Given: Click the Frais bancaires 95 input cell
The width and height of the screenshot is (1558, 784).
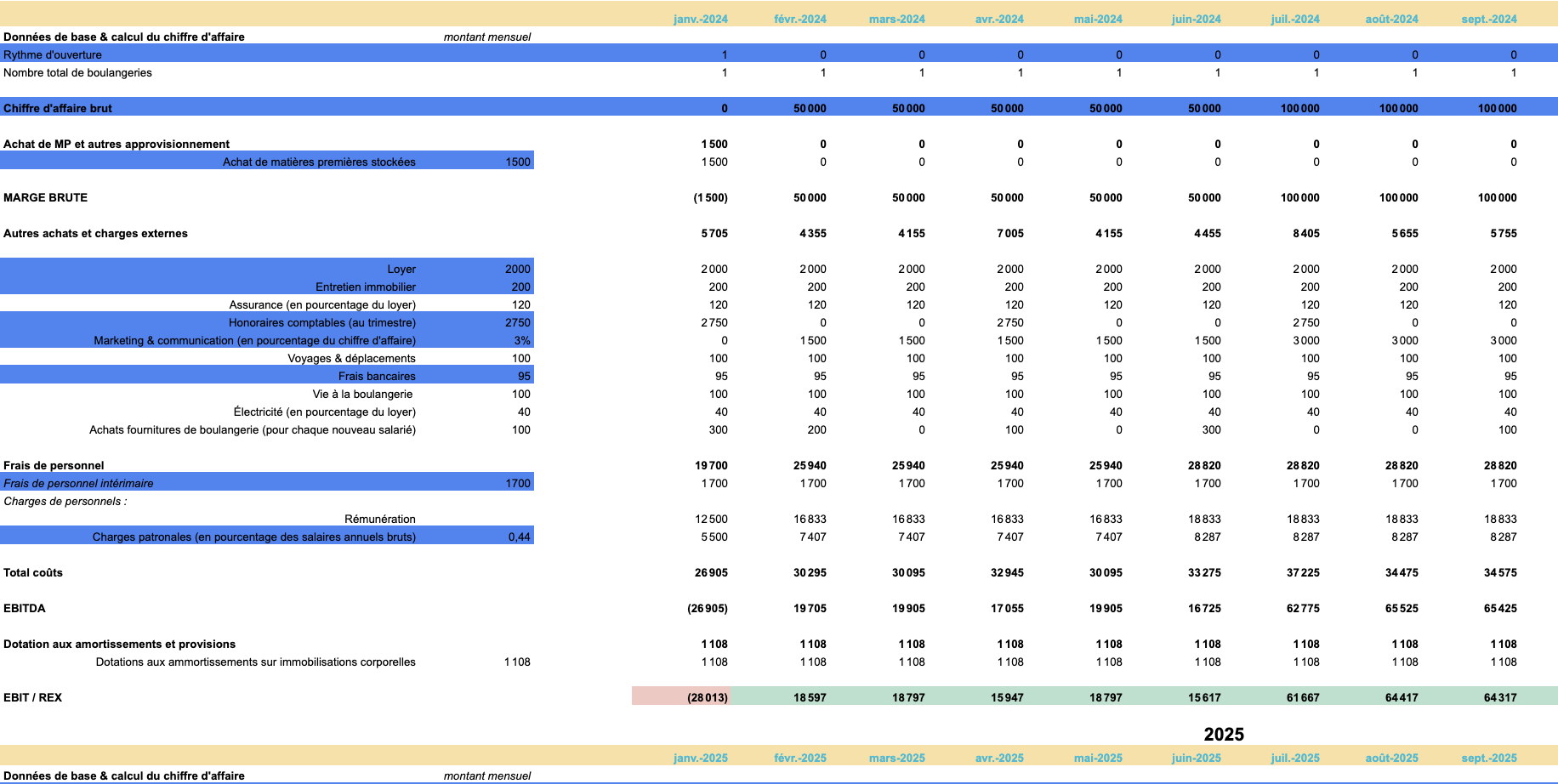Looking at the screenshot, I should [x=524, y=376].
